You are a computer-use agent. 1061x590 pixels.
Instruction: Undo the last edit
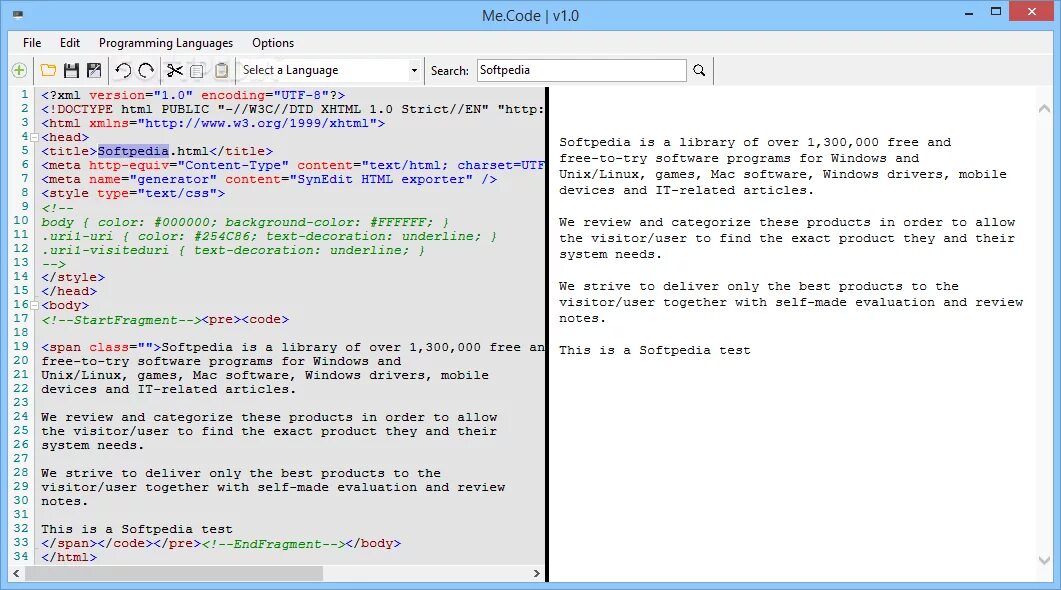[x=123, y=70]
